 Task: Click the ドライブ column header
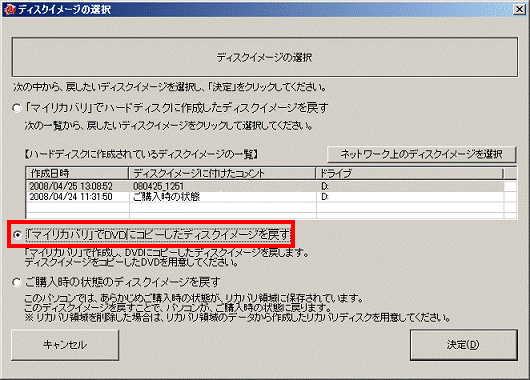point(409,173)
